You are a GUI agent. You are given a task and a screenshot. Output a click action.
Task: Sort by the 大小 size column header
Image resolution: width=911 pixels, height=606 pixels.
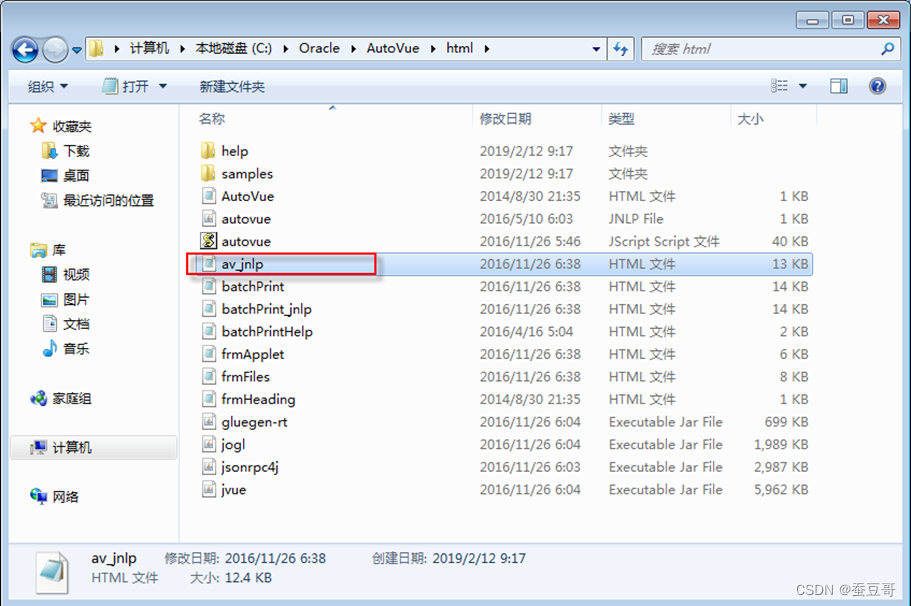tap(750, 119)
